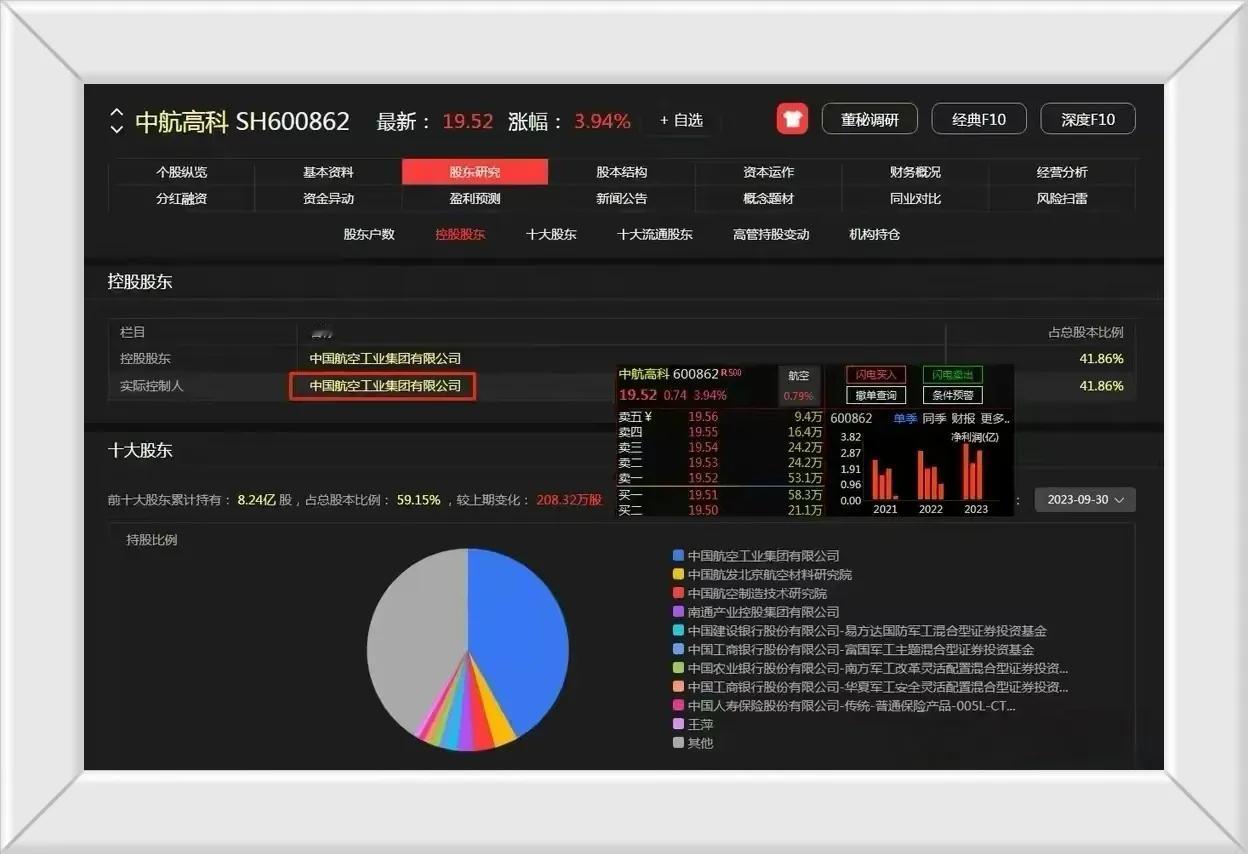This screenshot has height=854, width=1248.
Task: Click the 卖二 price 19.53
Action: (x=703, y=462)
